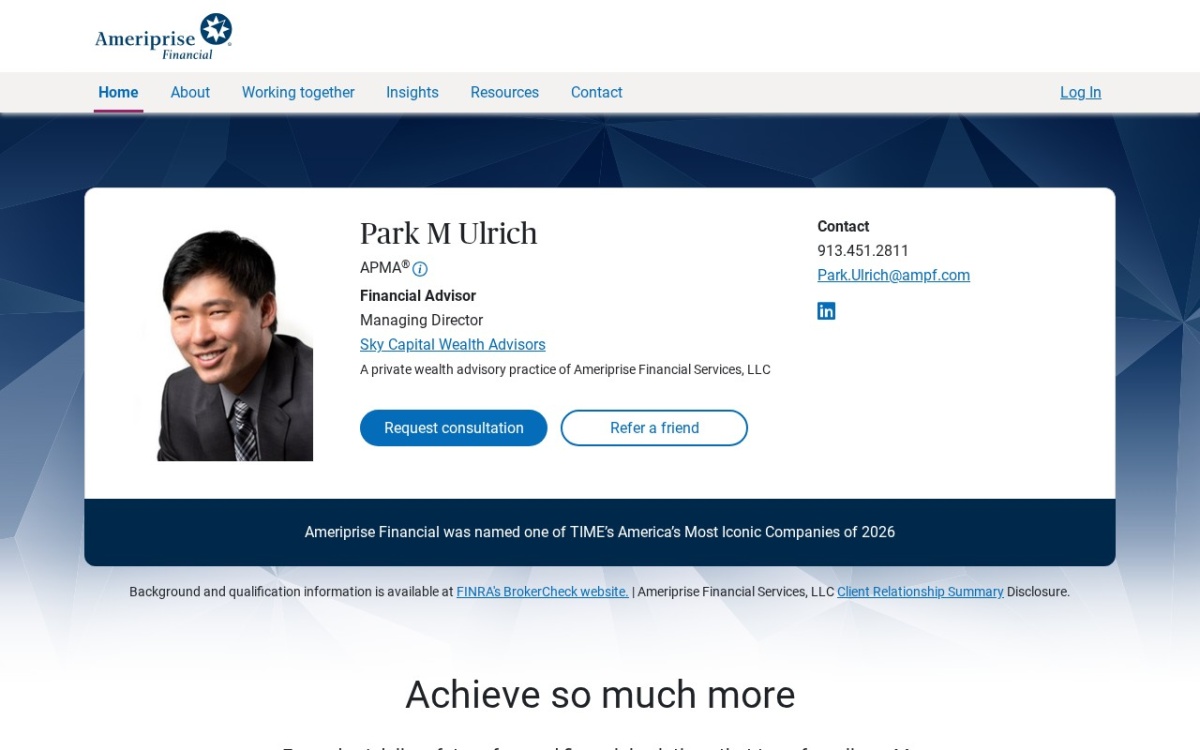The width and height of the screenshot is (1200, 750).
Task: Click phone number 913.451.2811
Action: click(x=863, y=251)
